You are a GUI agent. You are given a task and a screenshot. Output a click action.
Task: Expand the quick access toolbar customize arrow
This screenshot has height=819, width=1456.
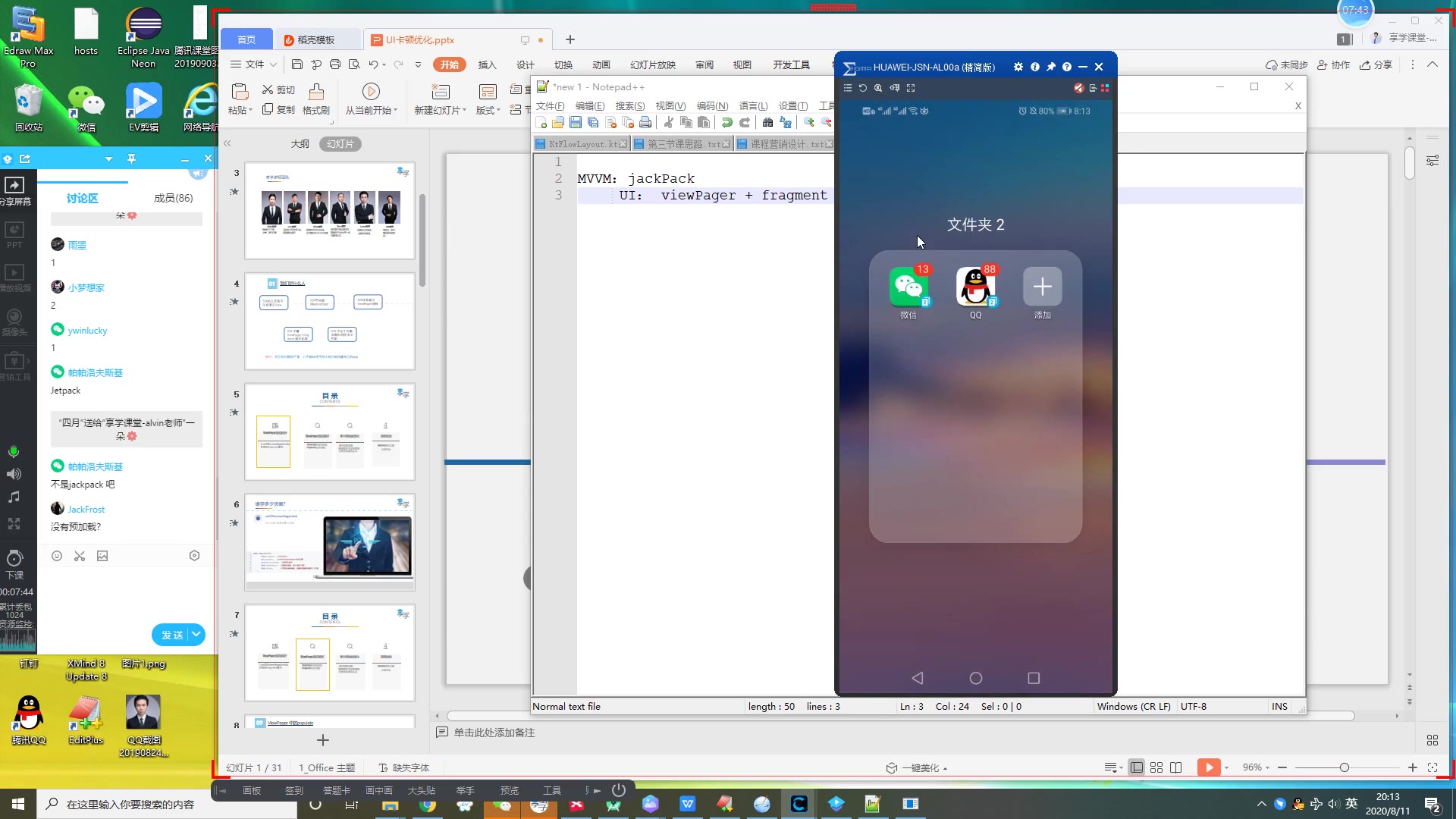(418, 64)
